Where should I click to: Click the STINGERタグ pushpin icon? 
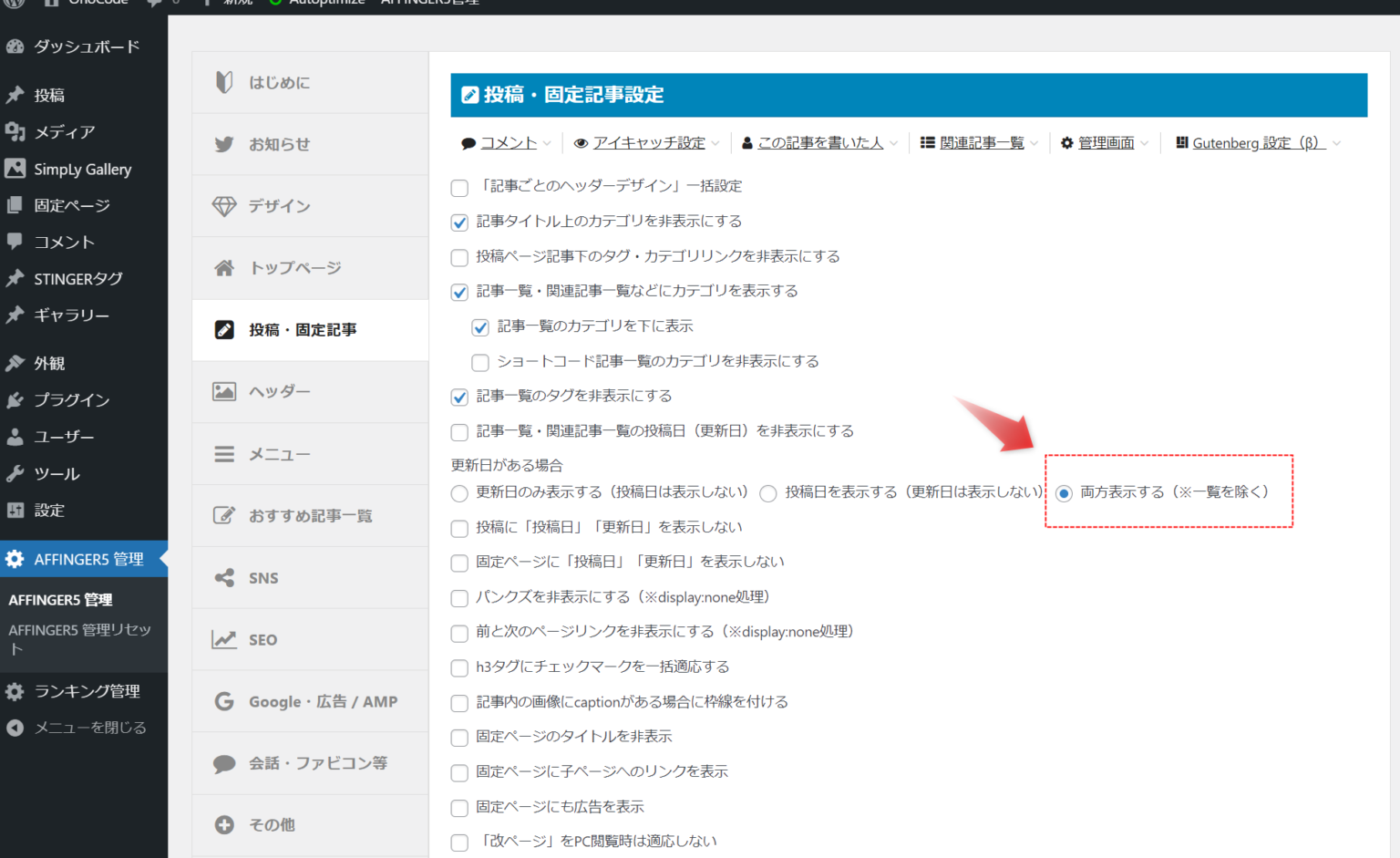[x=16, y=278]
